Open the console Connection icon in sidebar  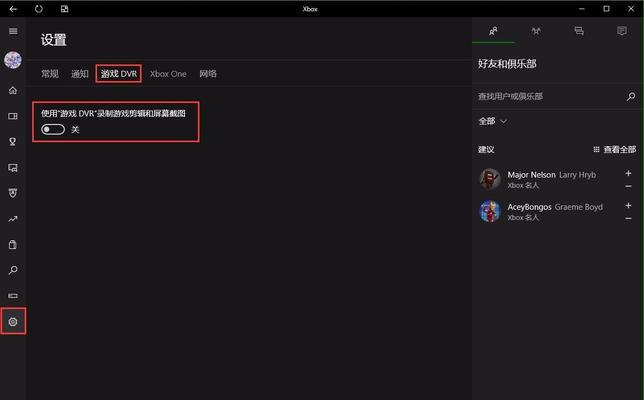pos(13,296)
